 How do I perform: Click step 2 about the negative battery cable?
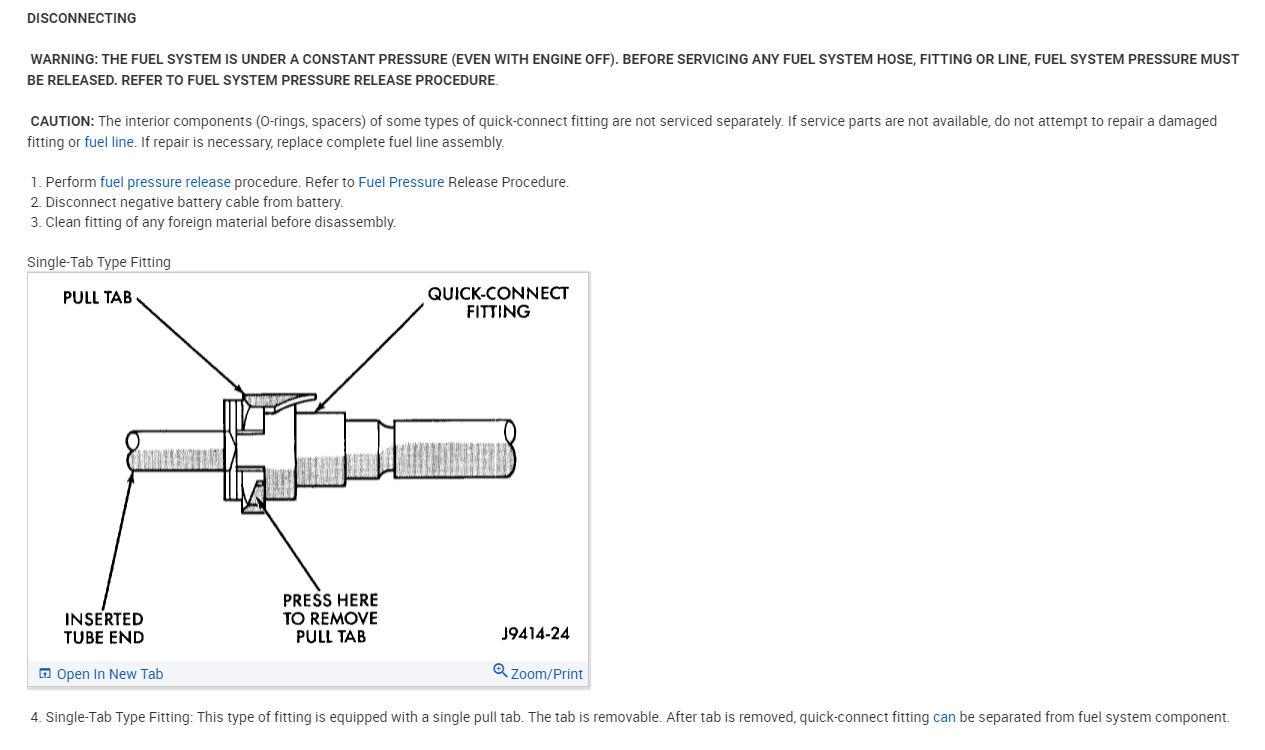click(x=194, y=202)
